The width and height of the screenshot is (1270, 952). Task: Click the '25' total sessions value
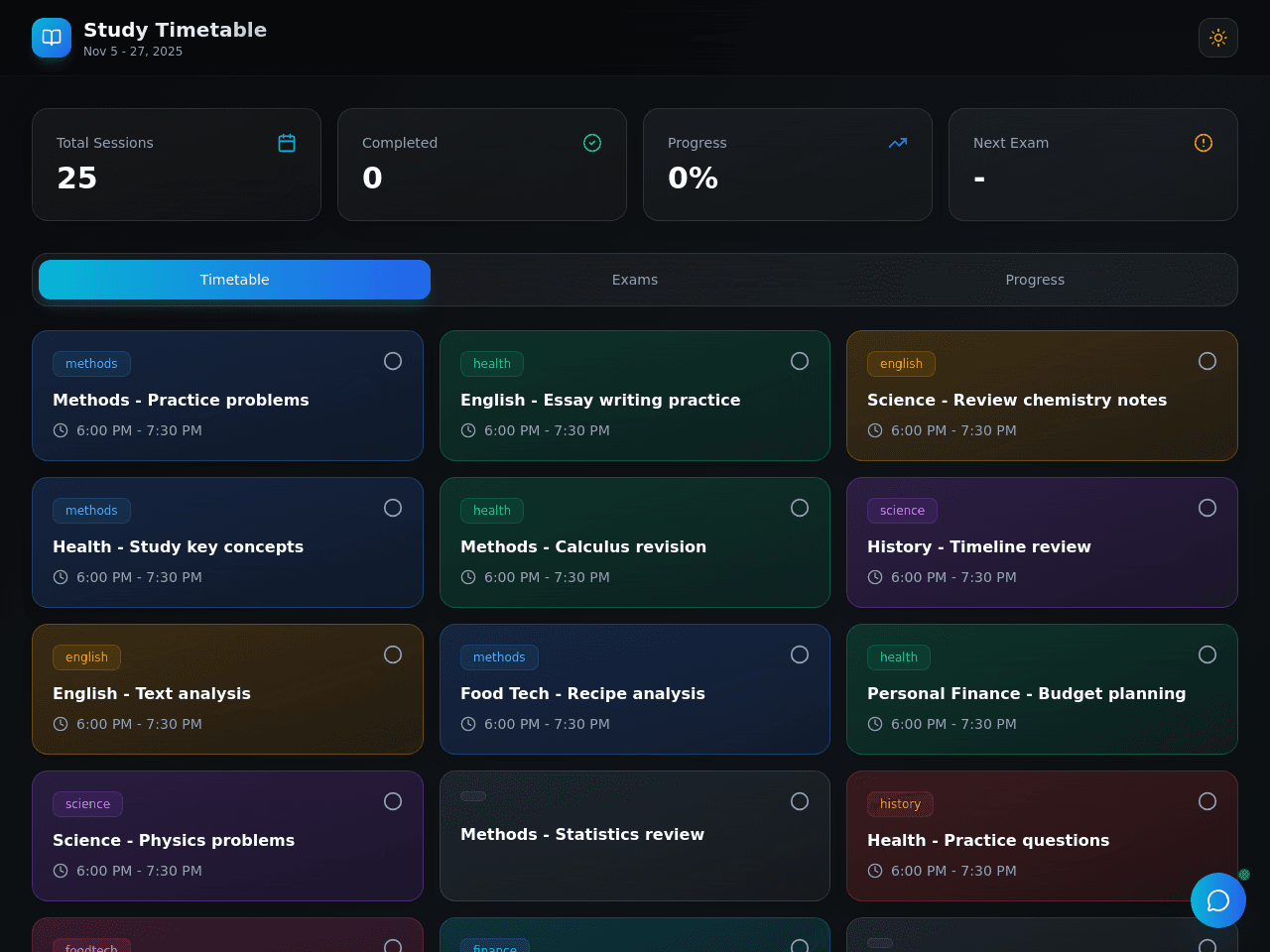click(76, 178)
